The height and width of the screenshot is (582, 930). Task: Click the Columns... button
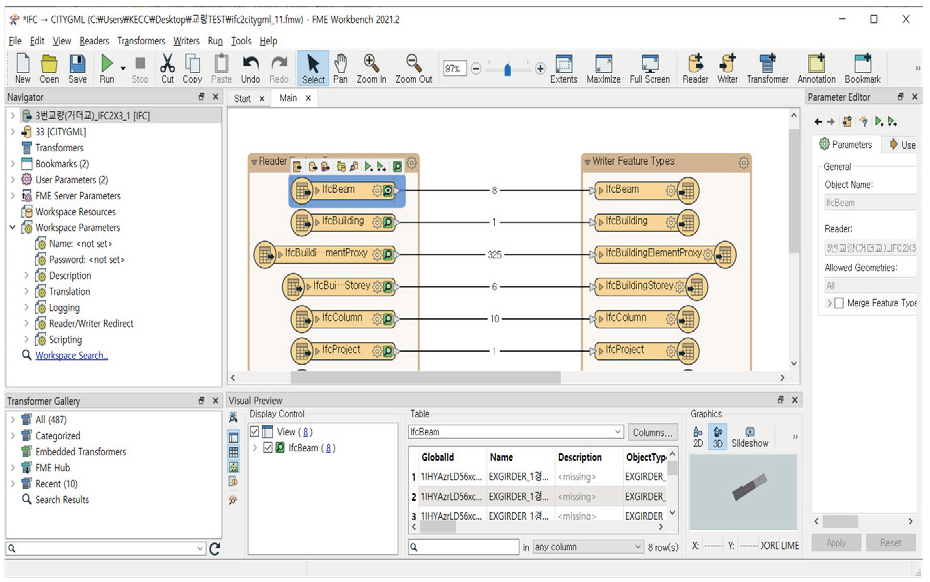652,432
